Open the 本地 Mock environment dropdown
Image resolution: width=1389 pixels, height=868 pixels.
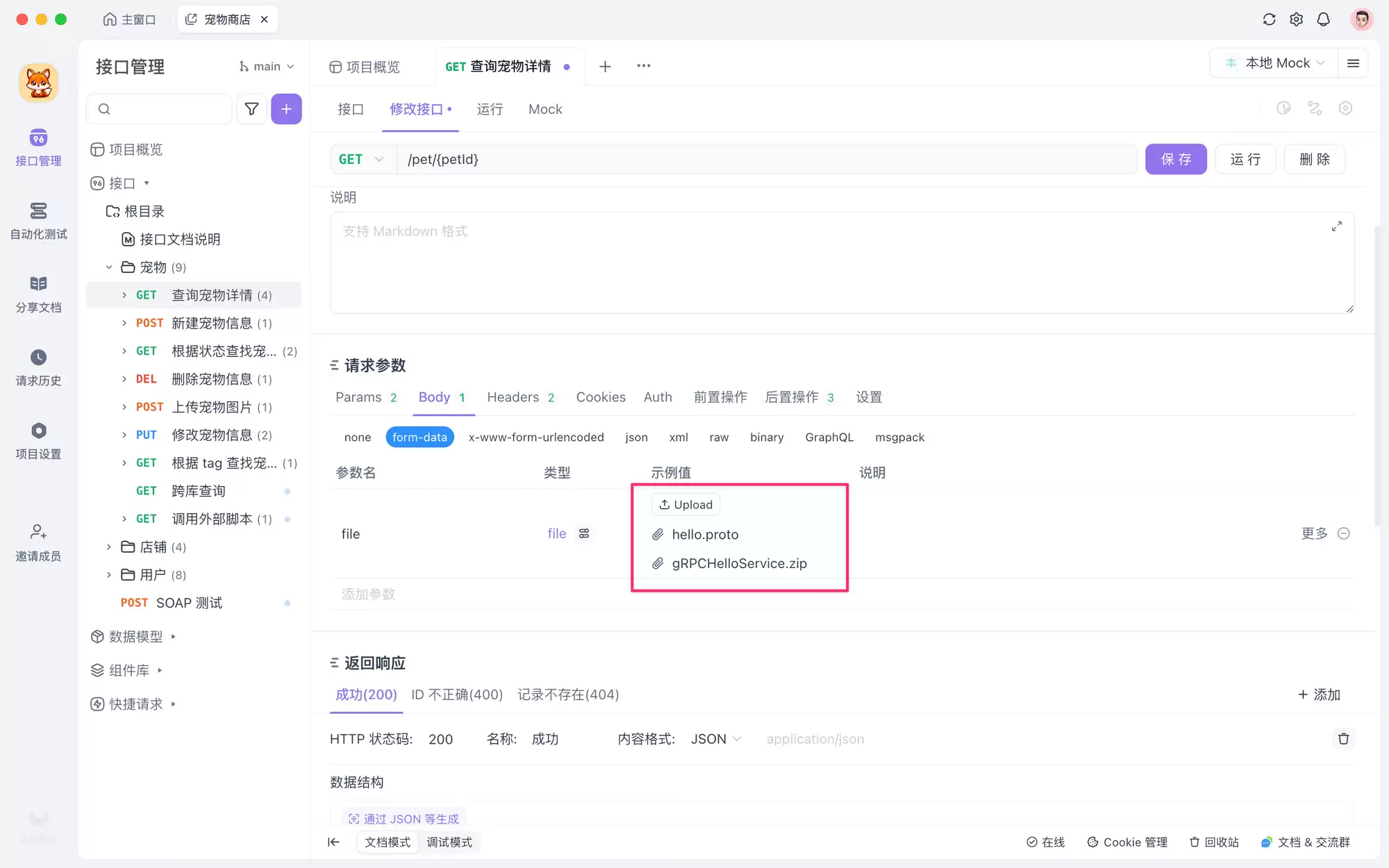[x=1276, y=63]
